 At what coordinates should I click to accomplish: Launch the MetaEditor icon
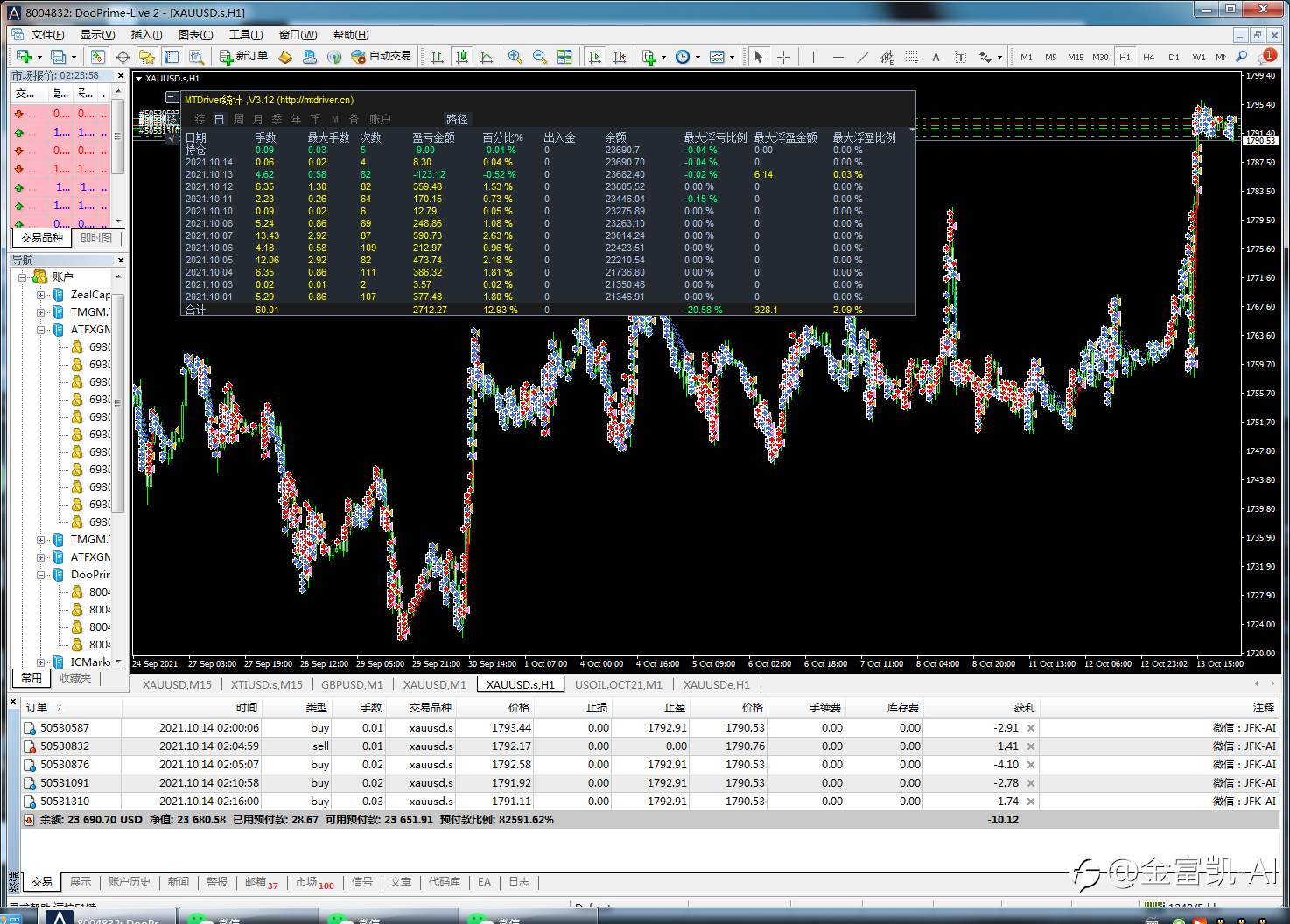(285, 57)
